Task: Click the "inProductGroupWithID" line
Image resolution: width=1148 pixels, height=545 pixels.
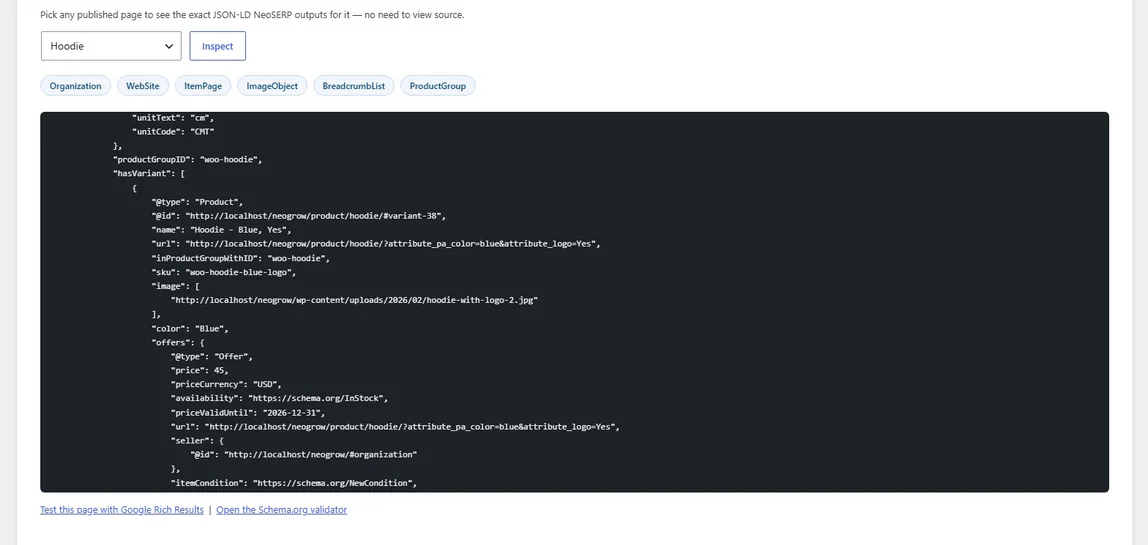Action: (241, 258)
